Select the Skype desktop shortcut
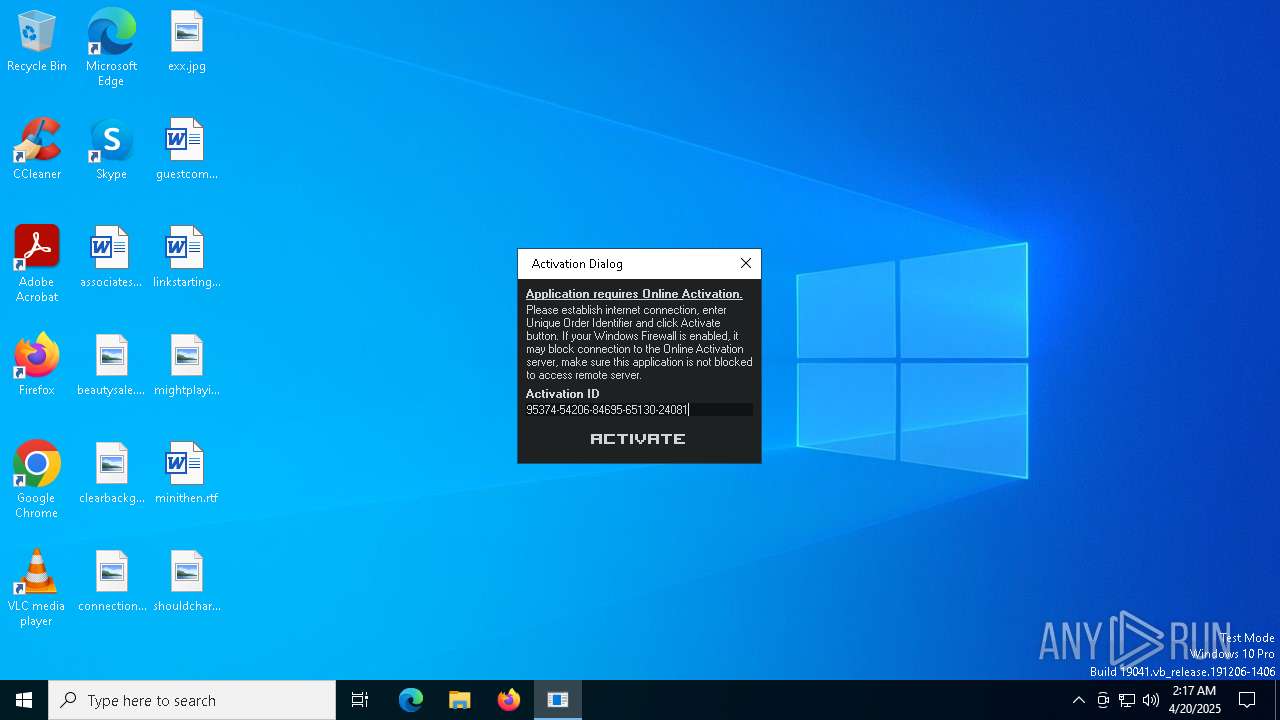This screenshot has height=720, width=1280. point(111,150)
